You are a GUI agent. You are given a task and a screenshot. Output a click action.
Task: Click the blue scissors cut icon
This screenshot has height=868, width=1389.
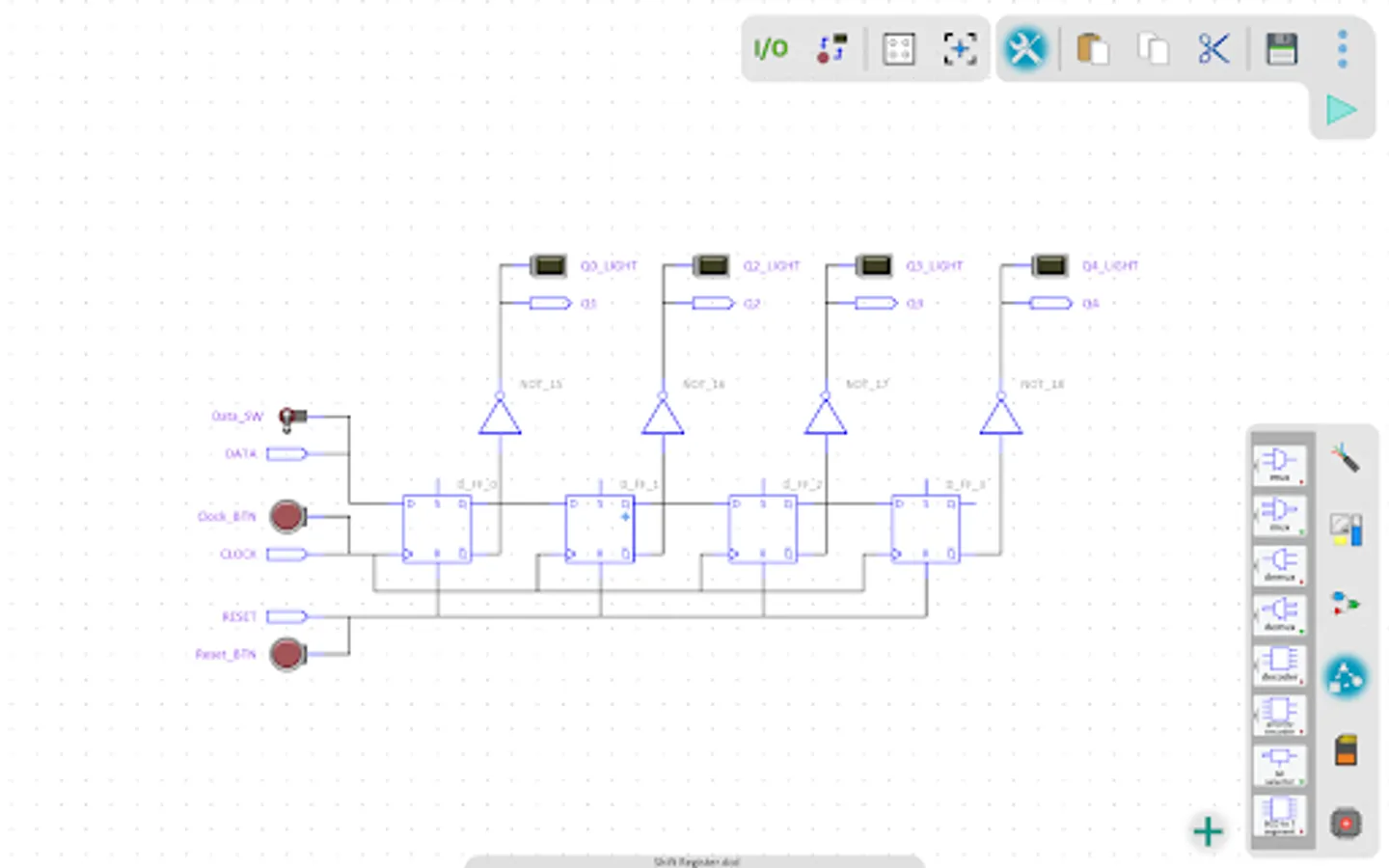1214,48
